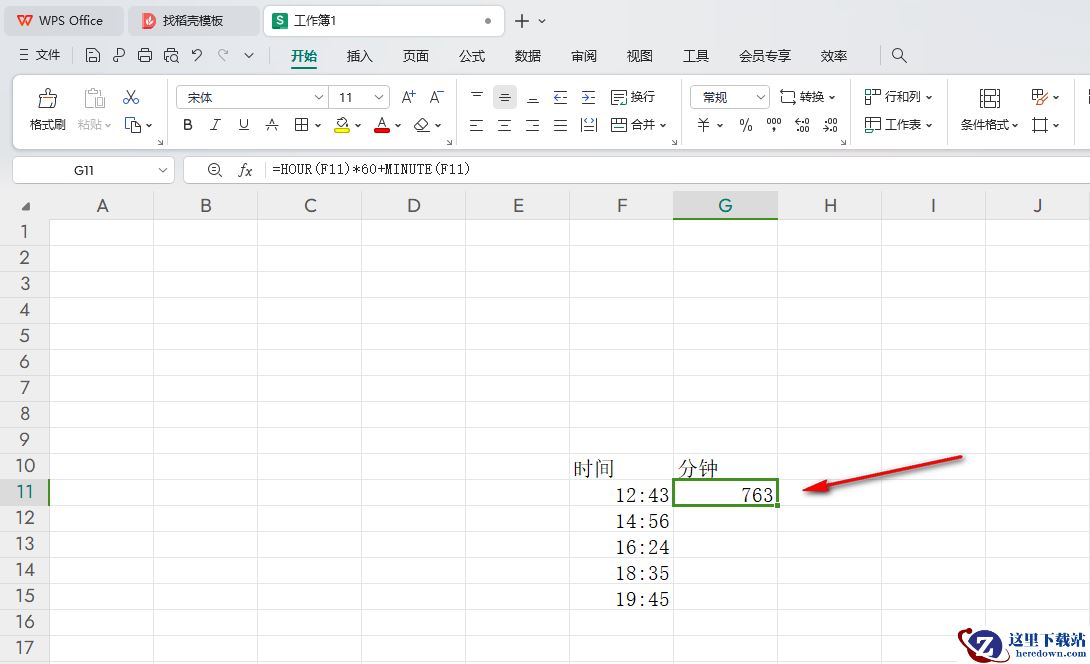The image size is (1090, 664).
Task: Click new tab plus button
Action: point(521,21)
